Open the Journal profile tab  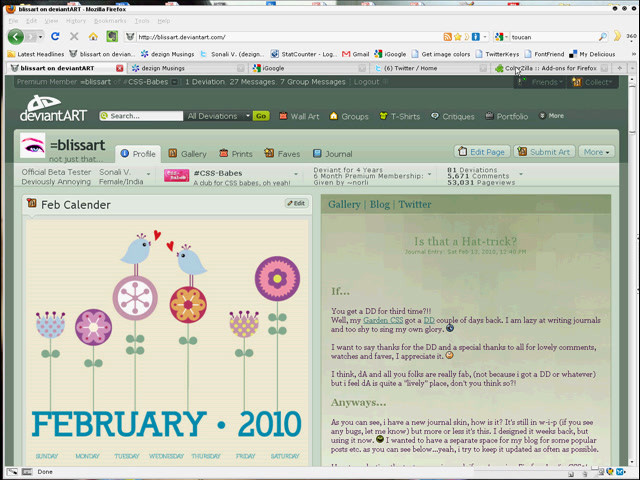[333, 154]
